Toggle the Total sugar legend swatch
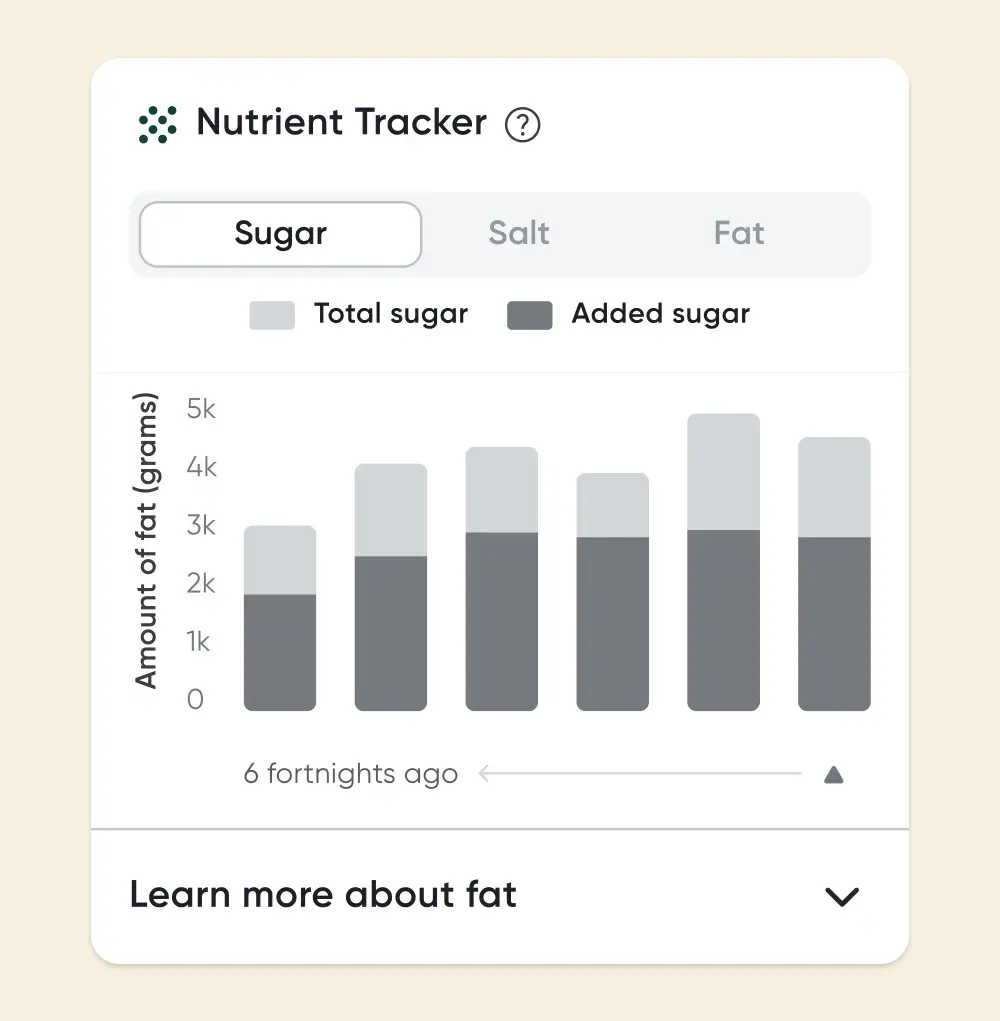 272,315
